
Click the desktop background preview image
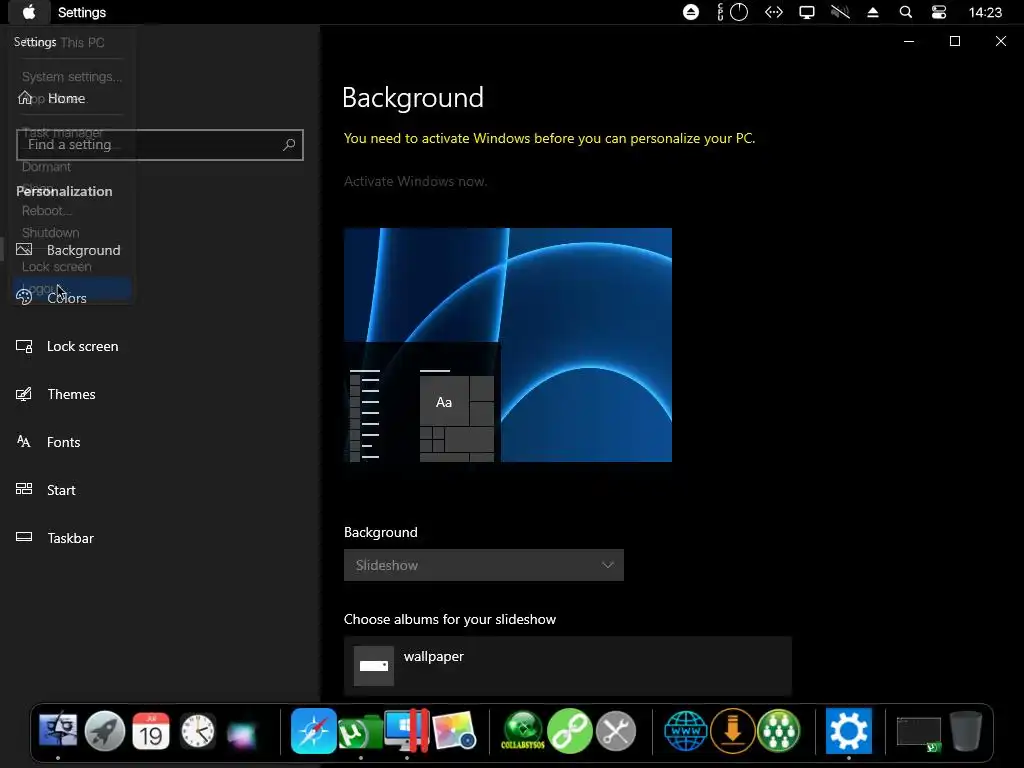tap(507, 345)
